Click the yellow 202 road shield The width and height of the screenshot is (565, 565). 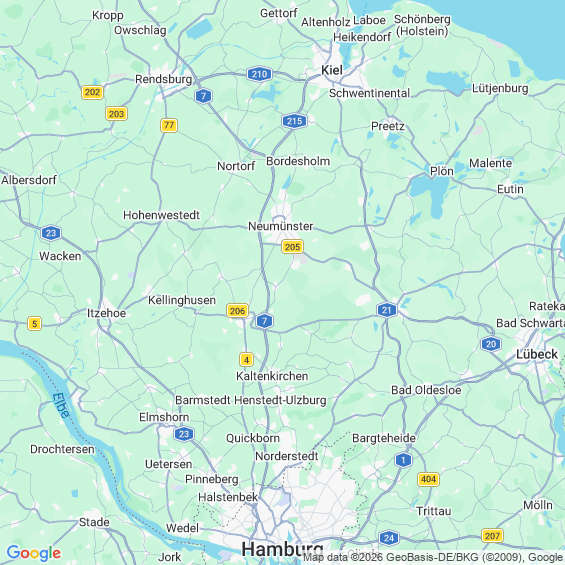[x=93, y=92]
